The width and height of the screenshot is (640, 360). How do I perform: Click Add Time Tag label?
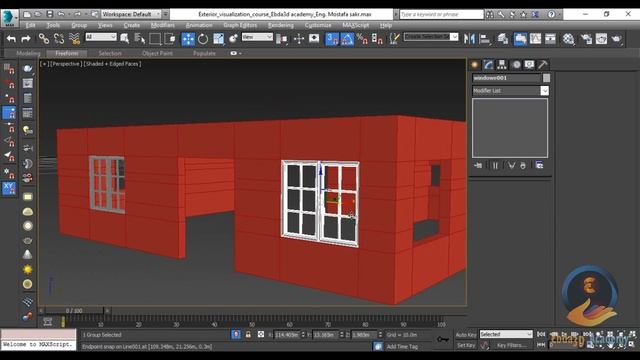coord(402,347)
